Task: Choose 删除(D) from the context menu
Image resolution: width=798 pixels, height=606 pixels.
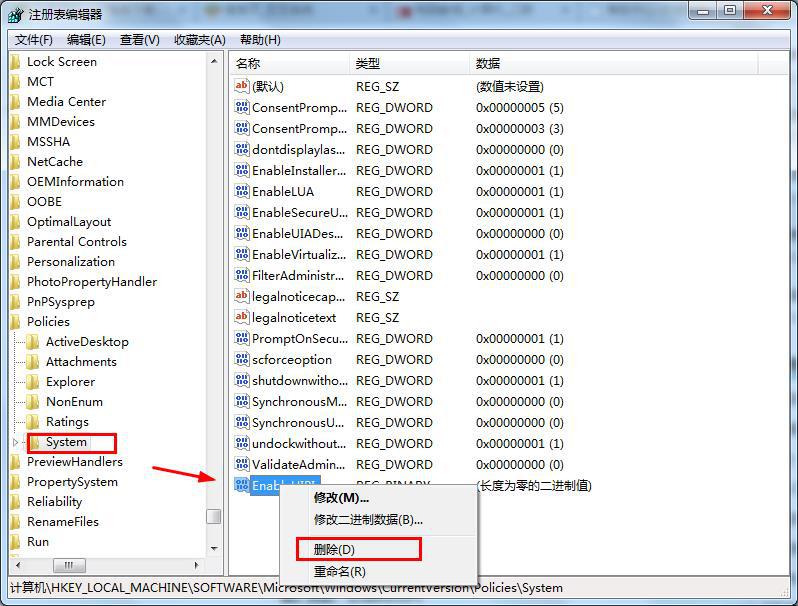Action: click(x=335, y=549)
